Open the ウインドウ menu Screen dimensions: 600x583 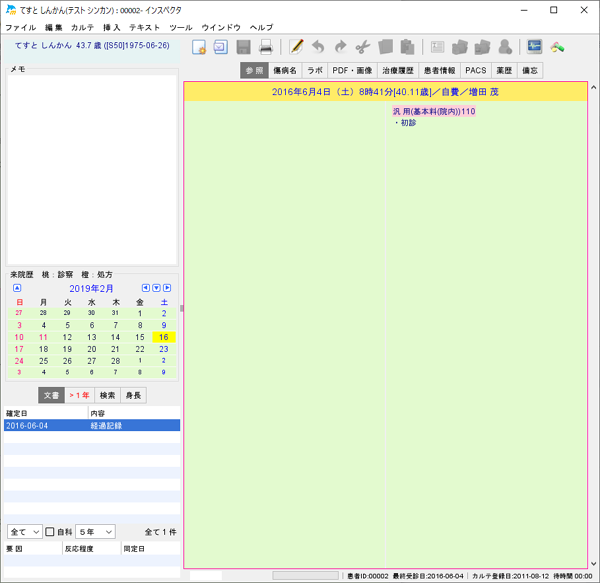[x=221, y=28]
